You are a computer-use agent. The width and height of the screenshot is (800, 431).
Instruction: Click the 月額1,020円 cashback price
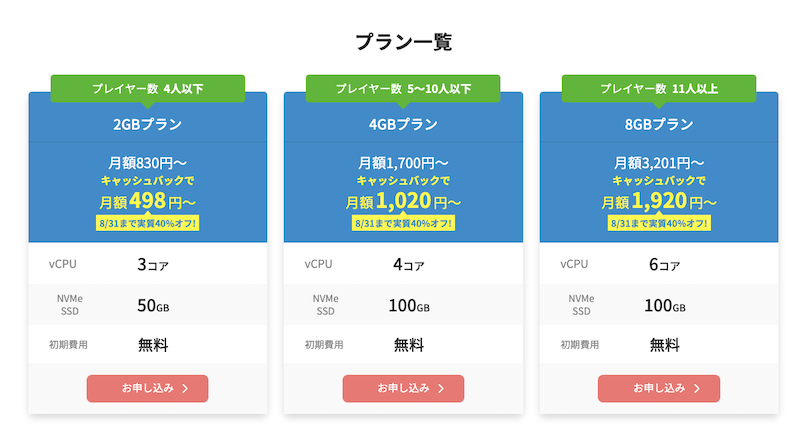click(403, 201)
